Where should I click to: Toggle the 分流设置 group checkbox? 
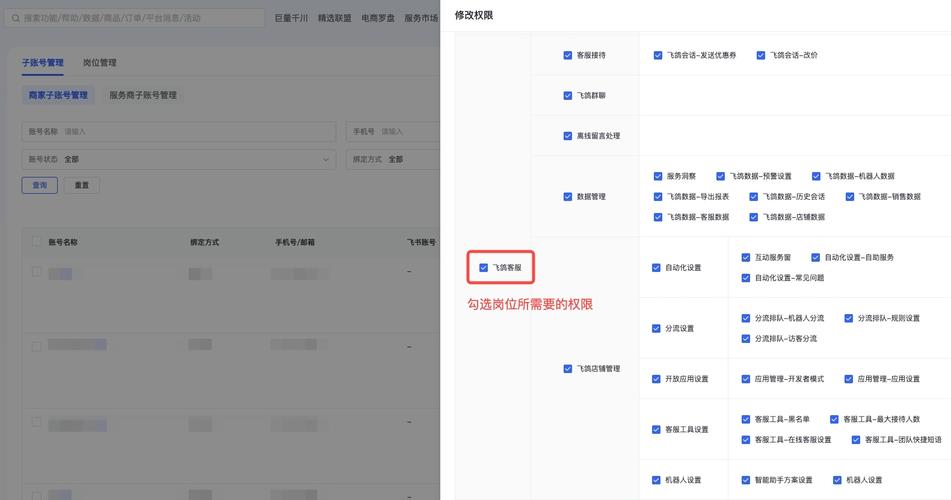[656, 328]
